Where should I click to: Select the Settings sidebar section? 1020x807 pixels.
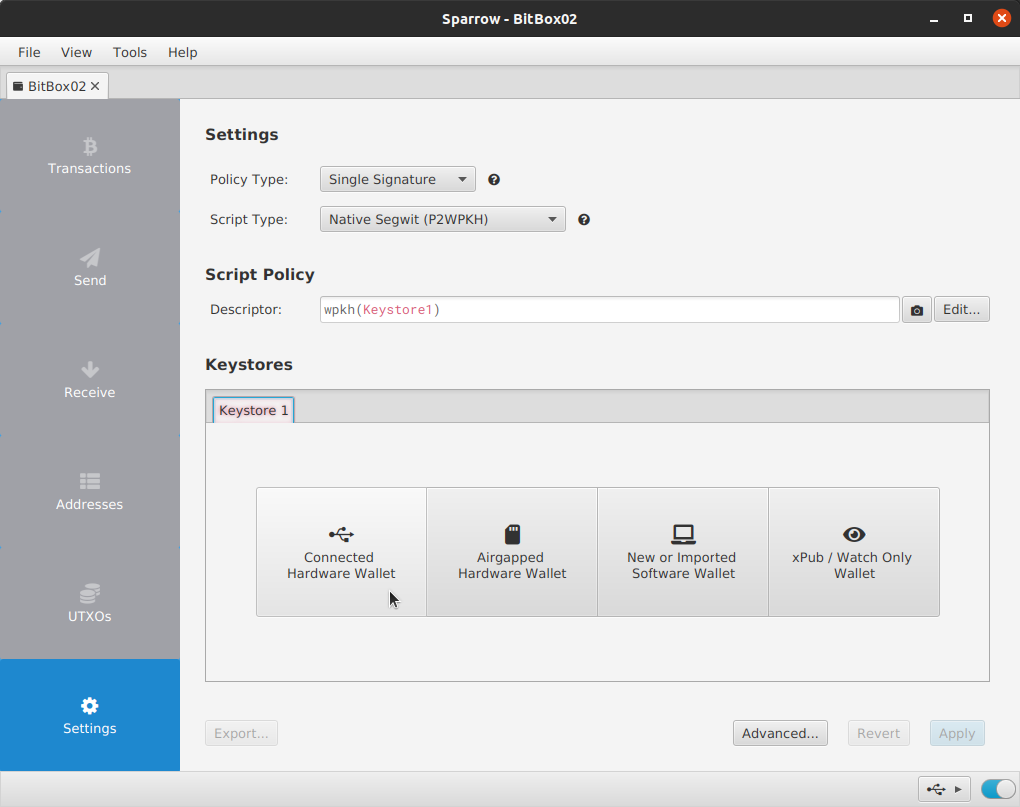pyautogui.click(x=90, y=715)
